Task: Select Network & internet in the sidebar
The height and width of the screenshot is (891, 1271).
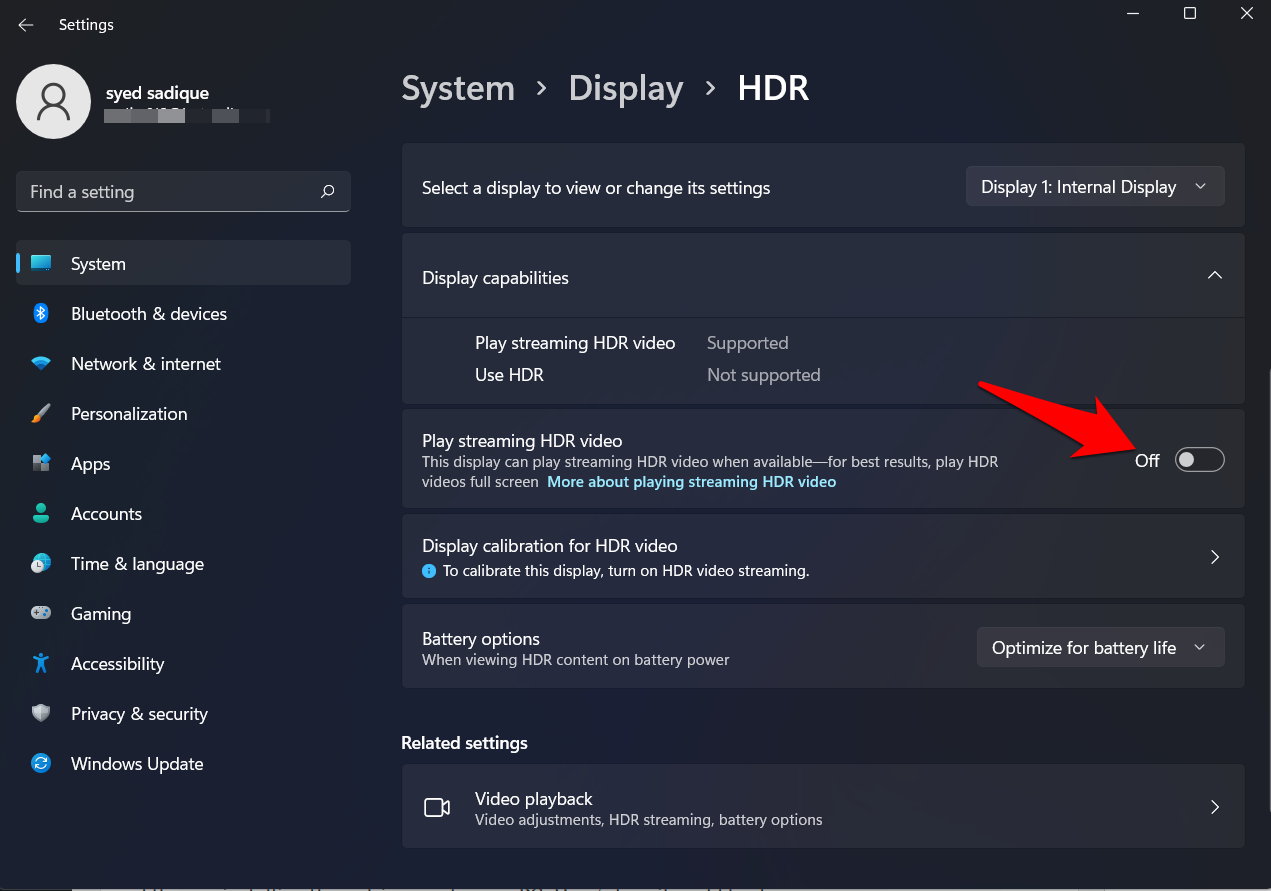Action: pos(146,363)
